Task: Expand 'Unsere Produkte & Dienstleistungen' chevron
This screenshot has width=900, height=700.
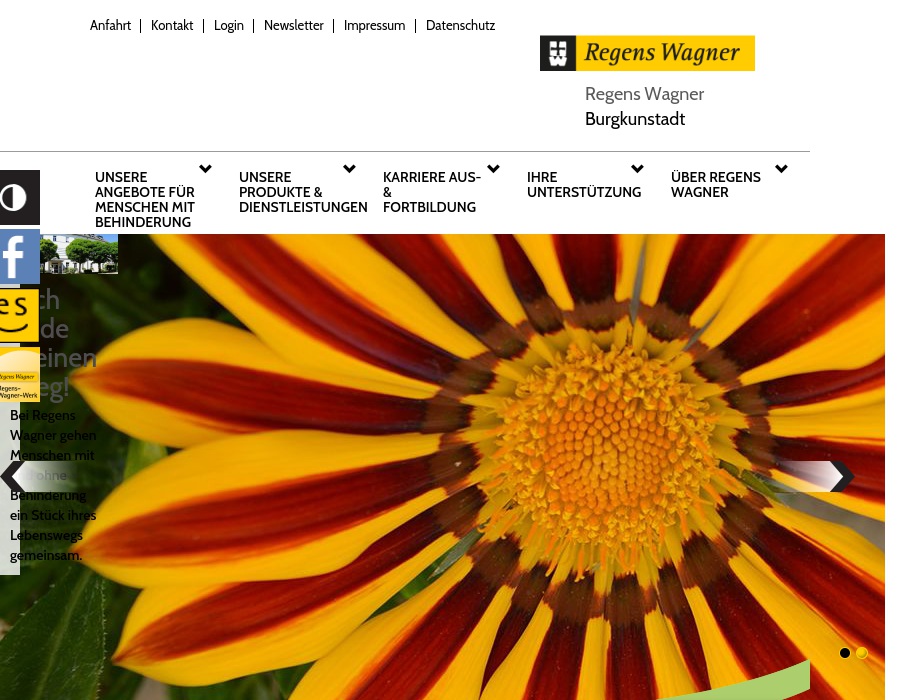Action: click(349, 169)
